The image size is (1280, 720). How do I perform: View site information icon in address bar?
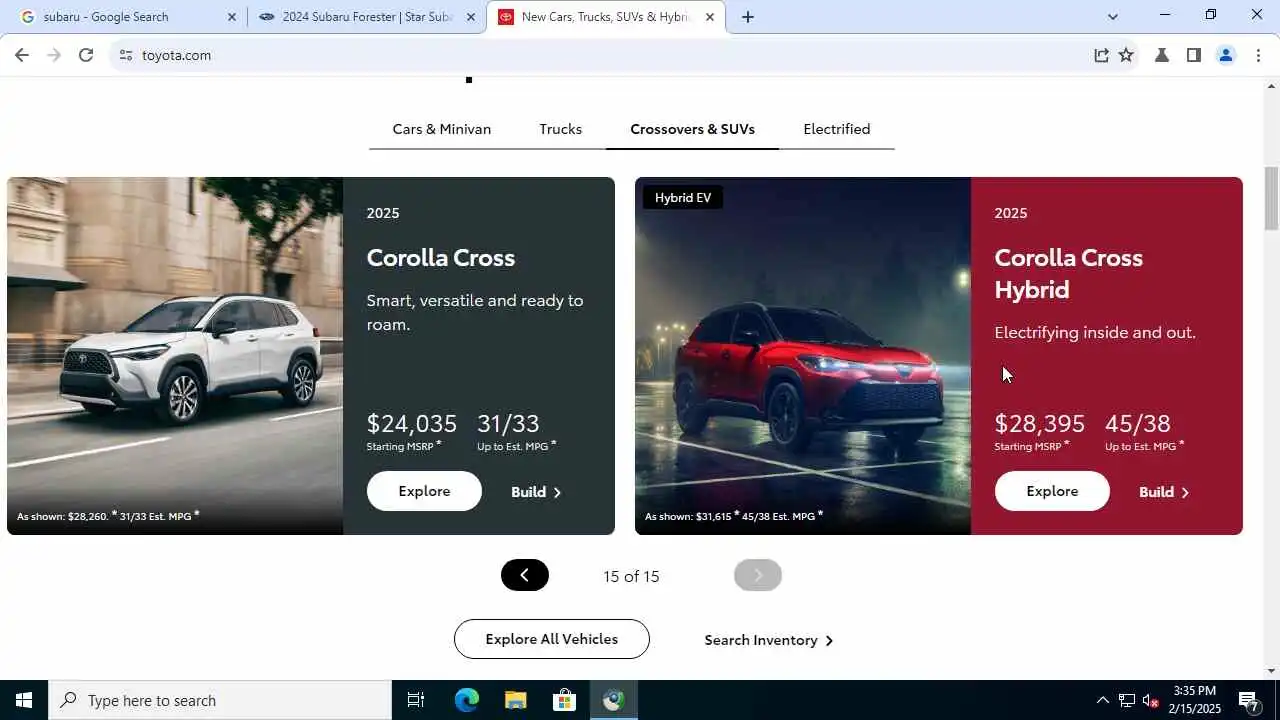(x=125, y=55)
